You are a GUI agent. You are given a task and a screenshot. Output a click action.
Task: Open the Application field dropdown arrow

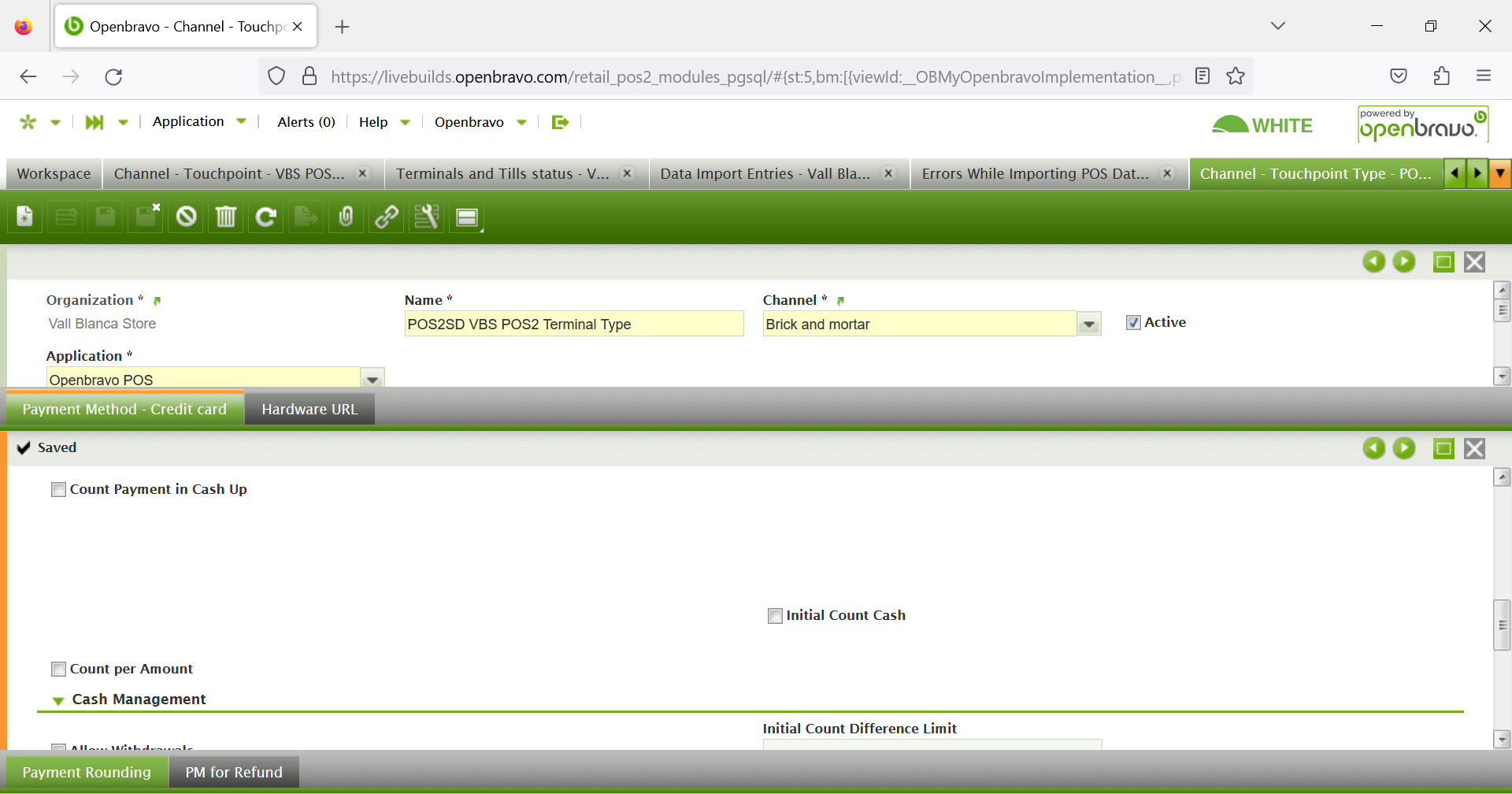(x=372, y=378)
